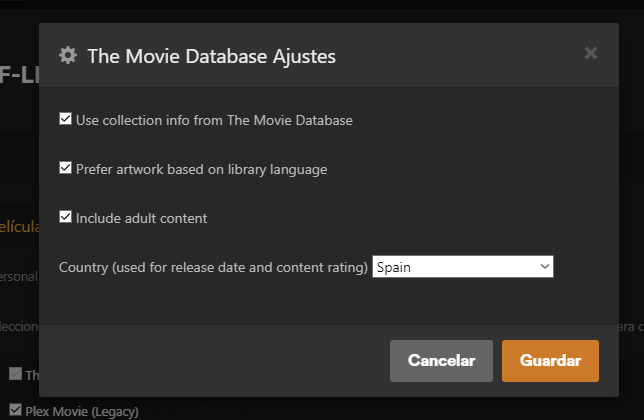
Task: Click 'Prefer artwork based on library language' label
Action: [202, 170]
